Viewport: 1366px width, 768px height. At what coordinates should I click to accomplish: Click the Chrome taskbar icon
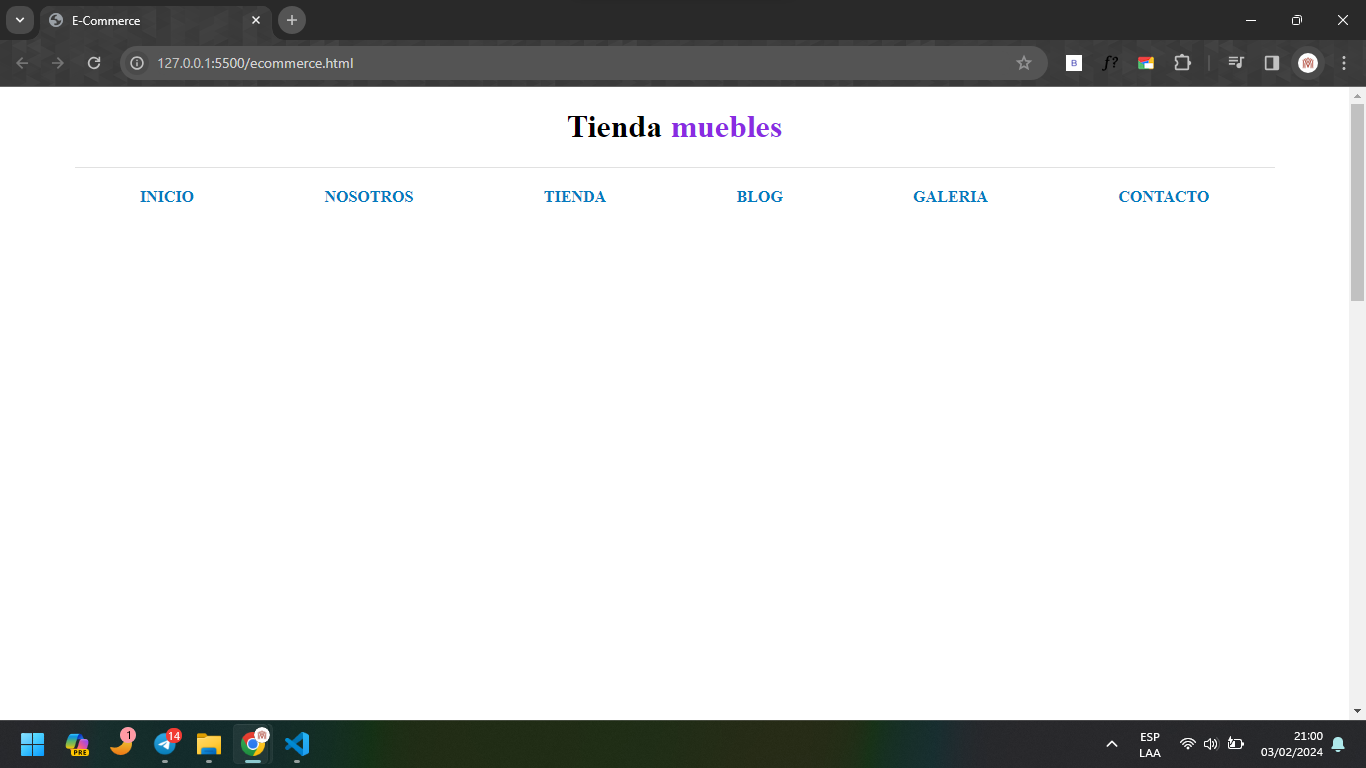point(253,744)
